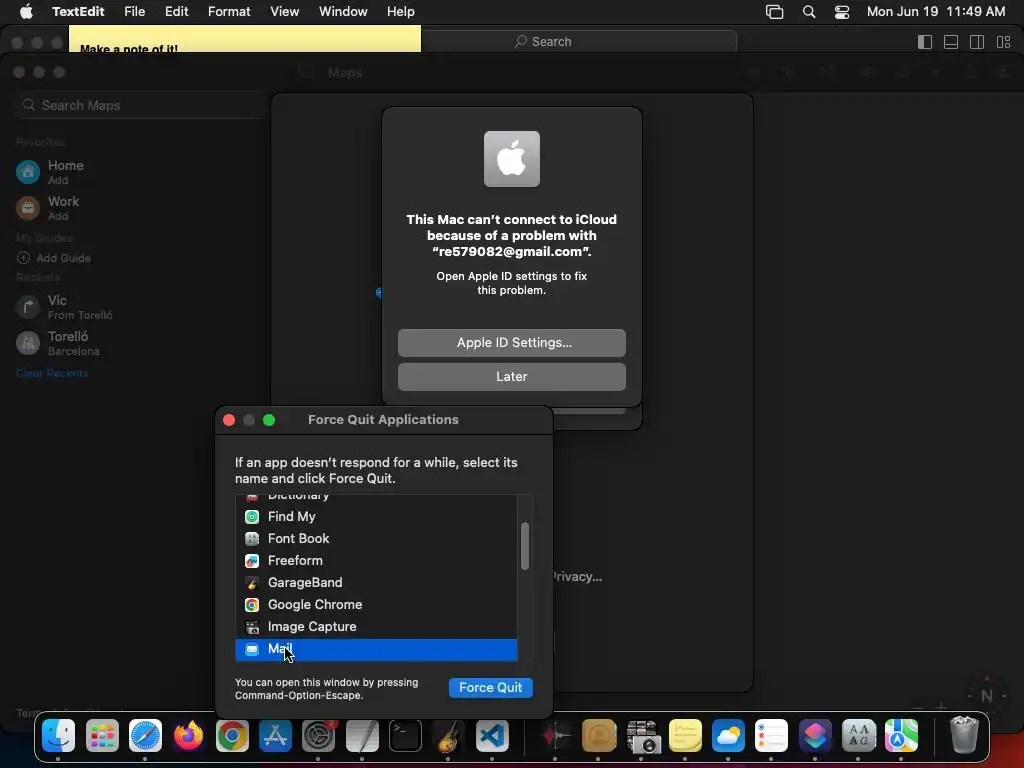Open the Help menu
Screen dimensions: 1024x768
click(400, 12)
